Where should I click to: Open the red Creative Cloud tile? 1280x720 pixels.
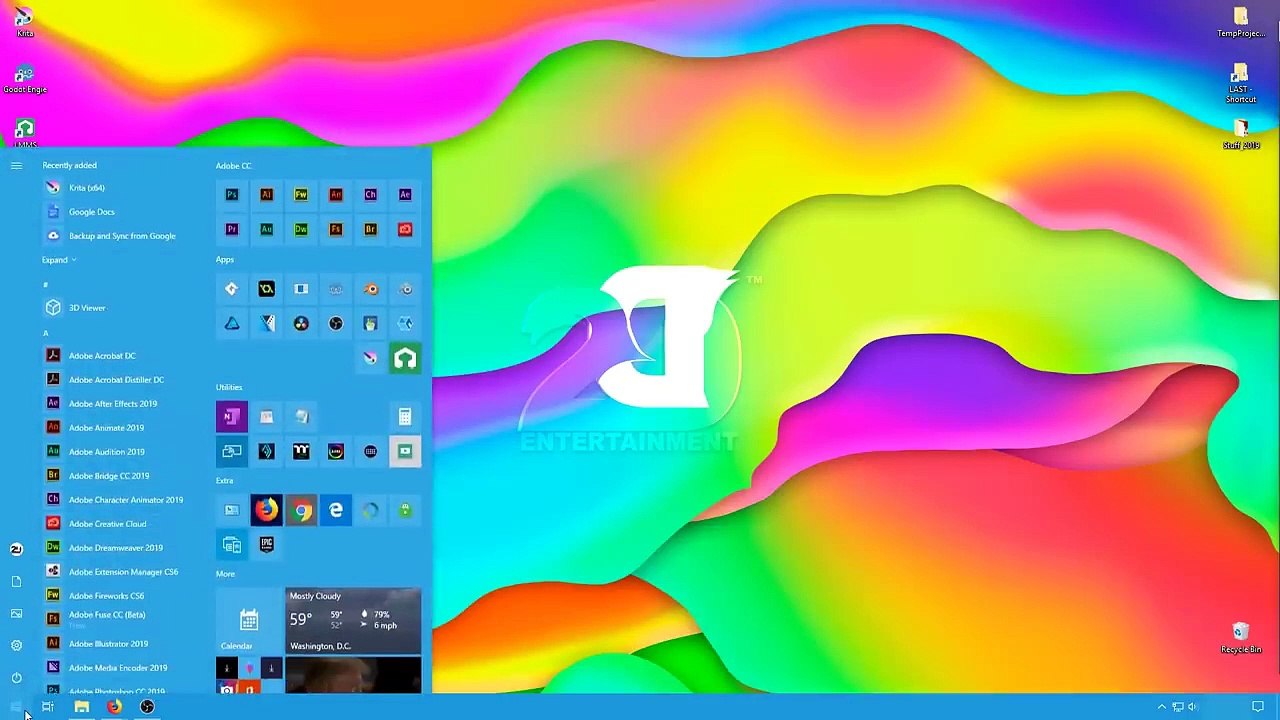pyautogui.click(x=405, y=229)
